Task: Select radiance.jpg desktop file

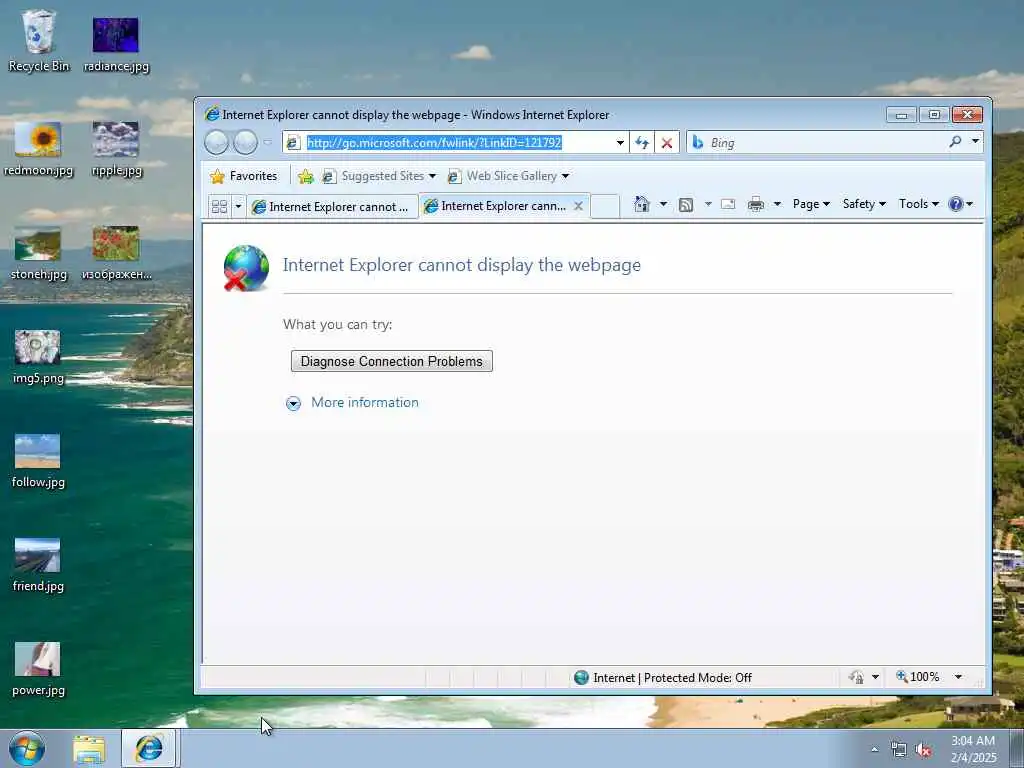Action: 116,44
